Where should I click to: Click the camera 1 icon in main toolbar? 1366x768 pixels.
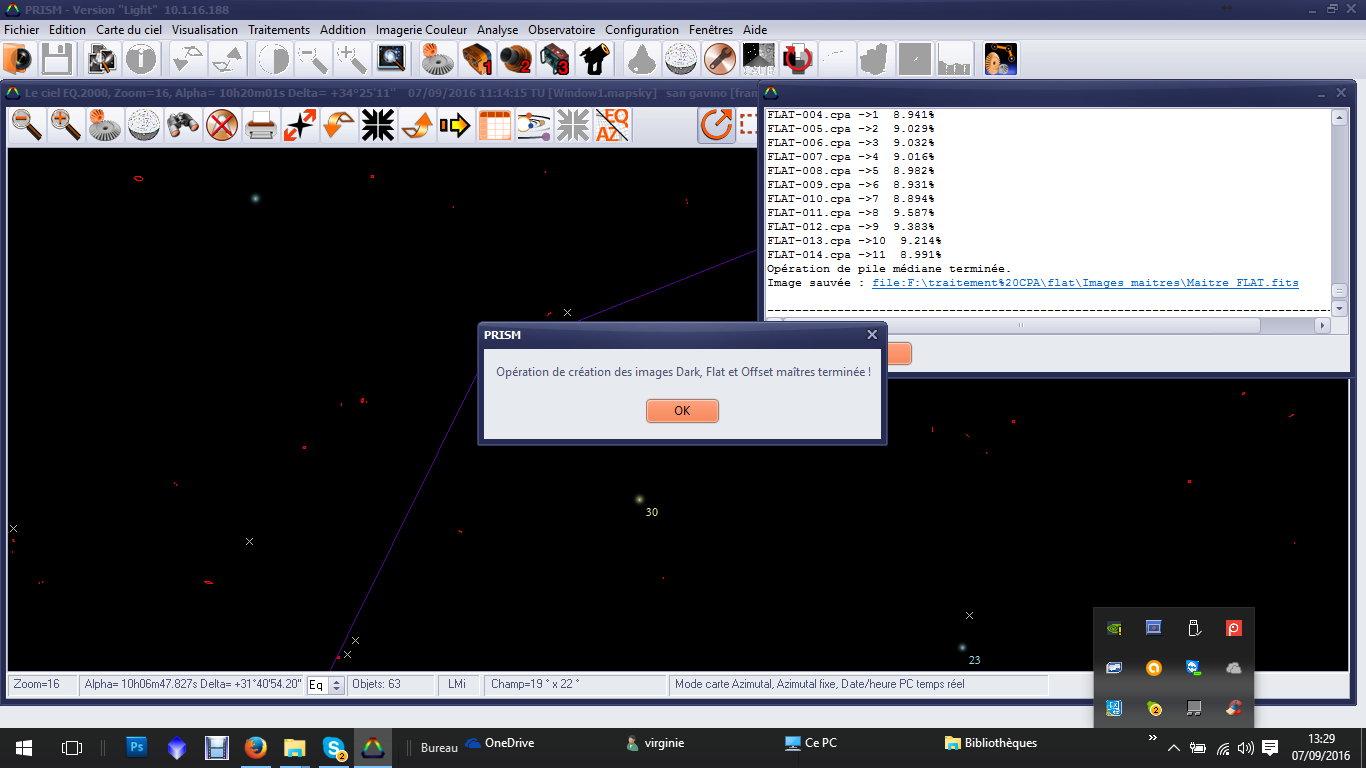pos(477,60)
